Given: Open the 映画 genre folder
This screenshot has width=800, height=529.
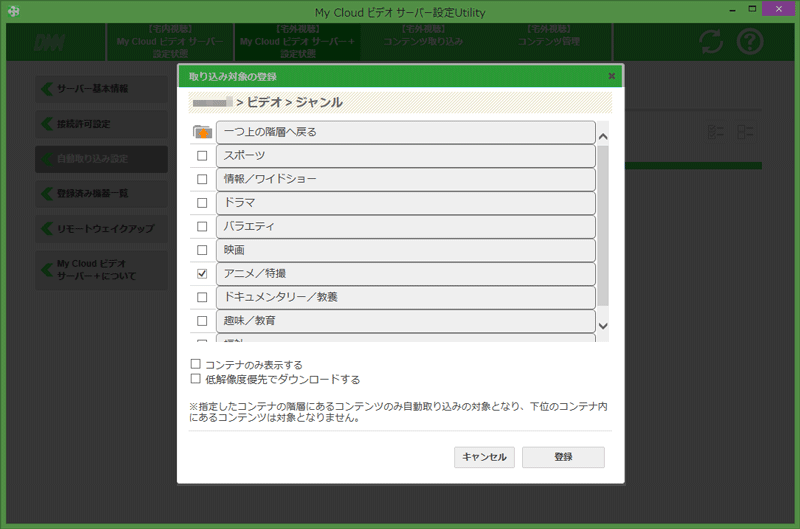Looking at the screenshot, I should tap(406, 250).
